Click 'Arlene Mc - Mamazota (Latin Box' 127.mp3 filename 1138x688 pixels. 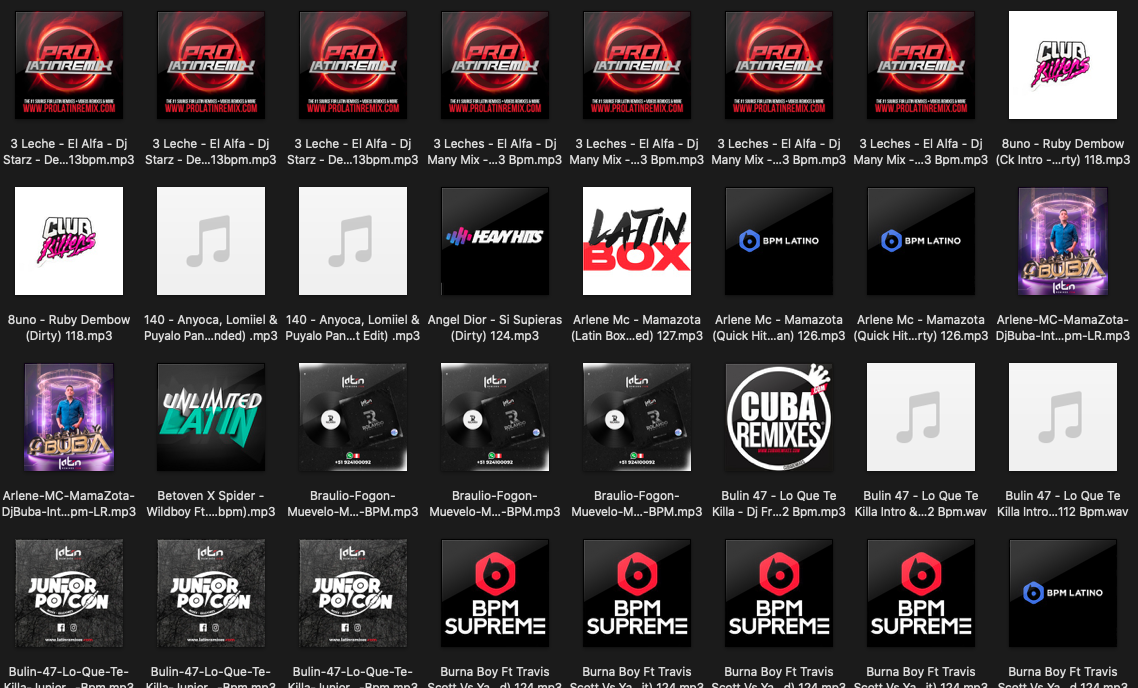point(637,328)
